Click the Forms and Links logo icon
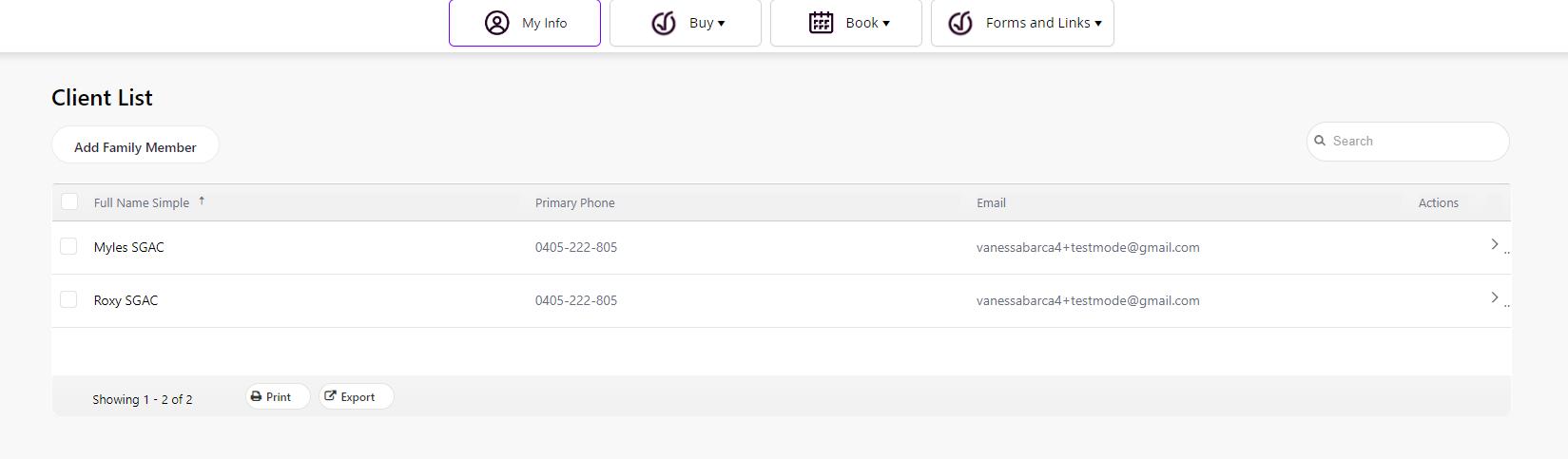Viewport: 1568px width, 459px height. 960,23
